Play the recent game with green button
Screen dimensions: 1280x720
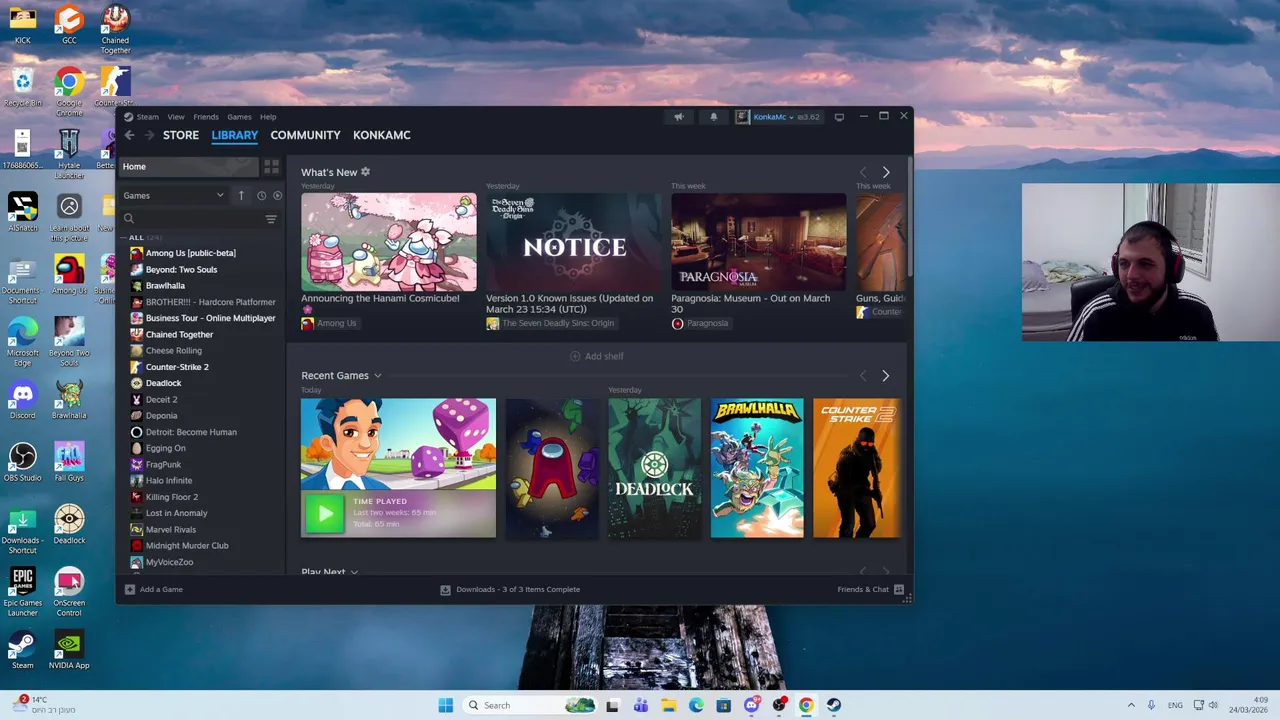324,514
